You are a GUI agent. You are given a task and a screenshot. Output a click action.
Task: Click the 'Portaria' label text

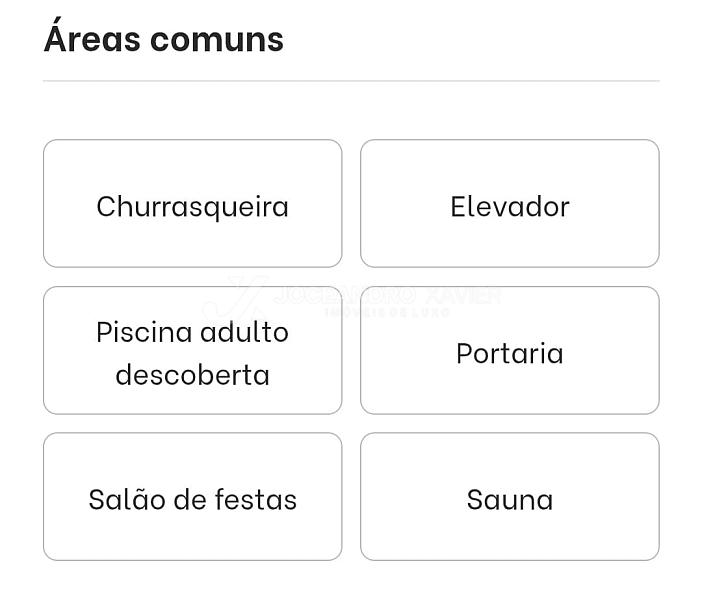click(x=509, y=353)
